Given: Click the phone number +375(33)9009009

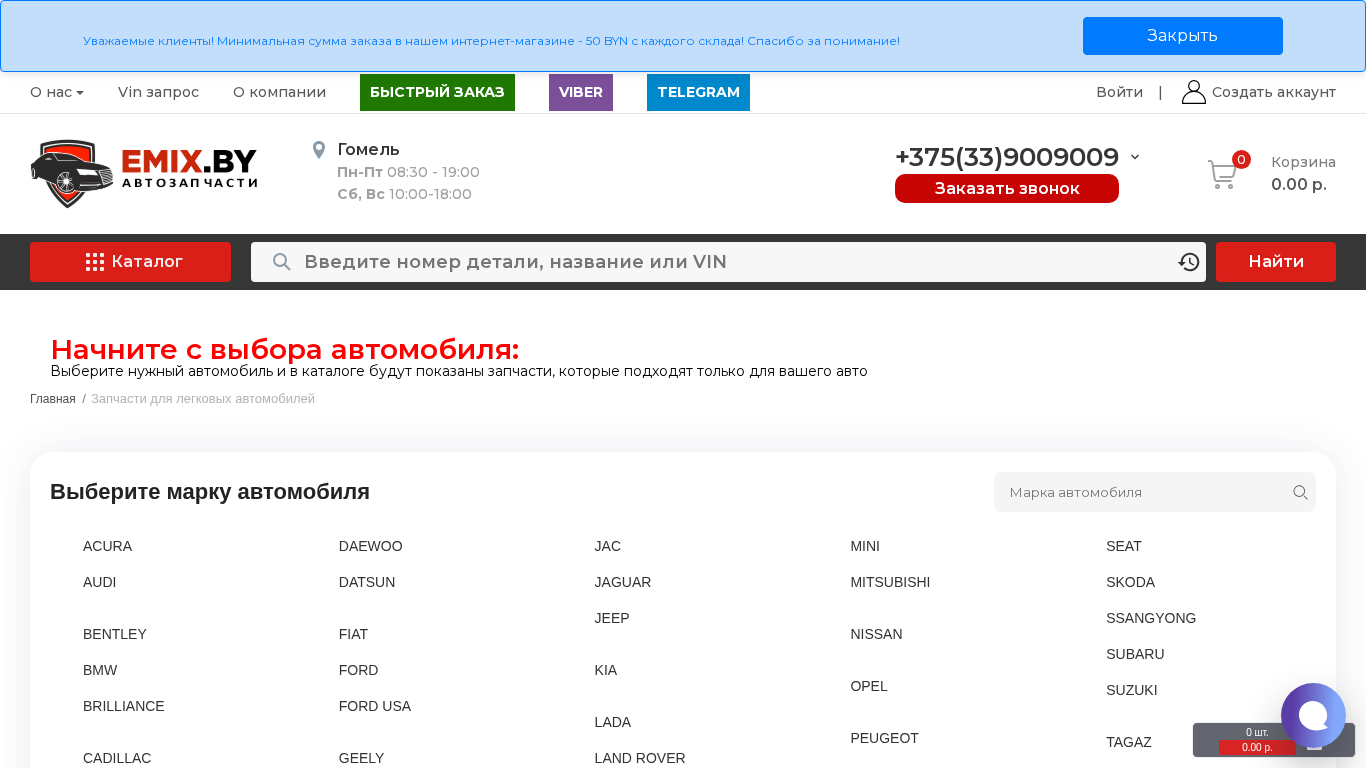Looking at the screenshot, I should pos(1007,157).
